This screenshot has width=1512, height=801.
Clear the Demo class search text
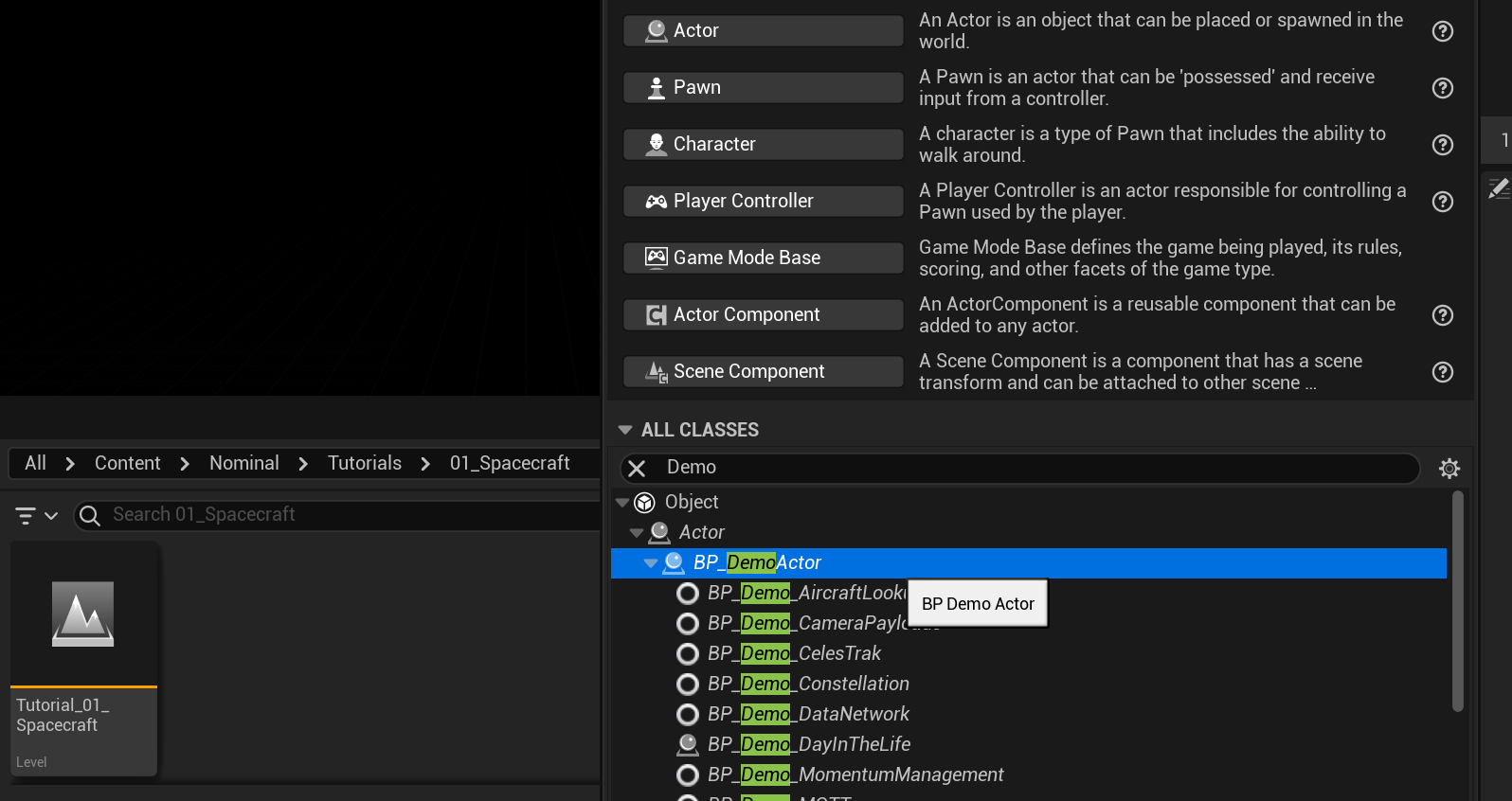[x=638, y=468]
